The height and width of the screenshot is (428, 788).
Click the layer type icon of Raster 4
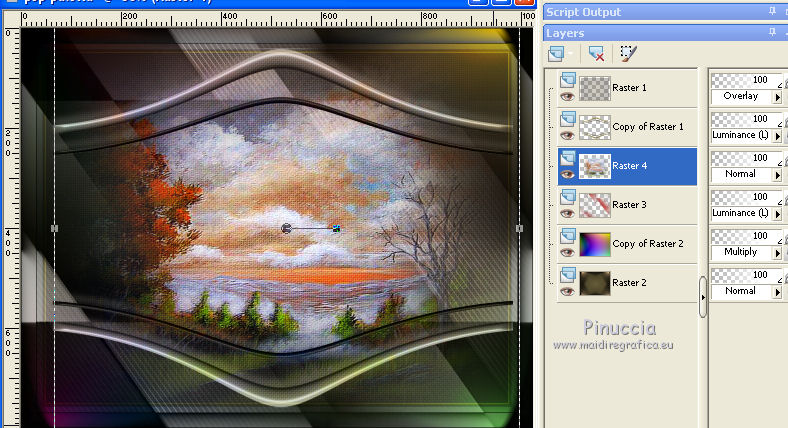(x=568, y=158)
